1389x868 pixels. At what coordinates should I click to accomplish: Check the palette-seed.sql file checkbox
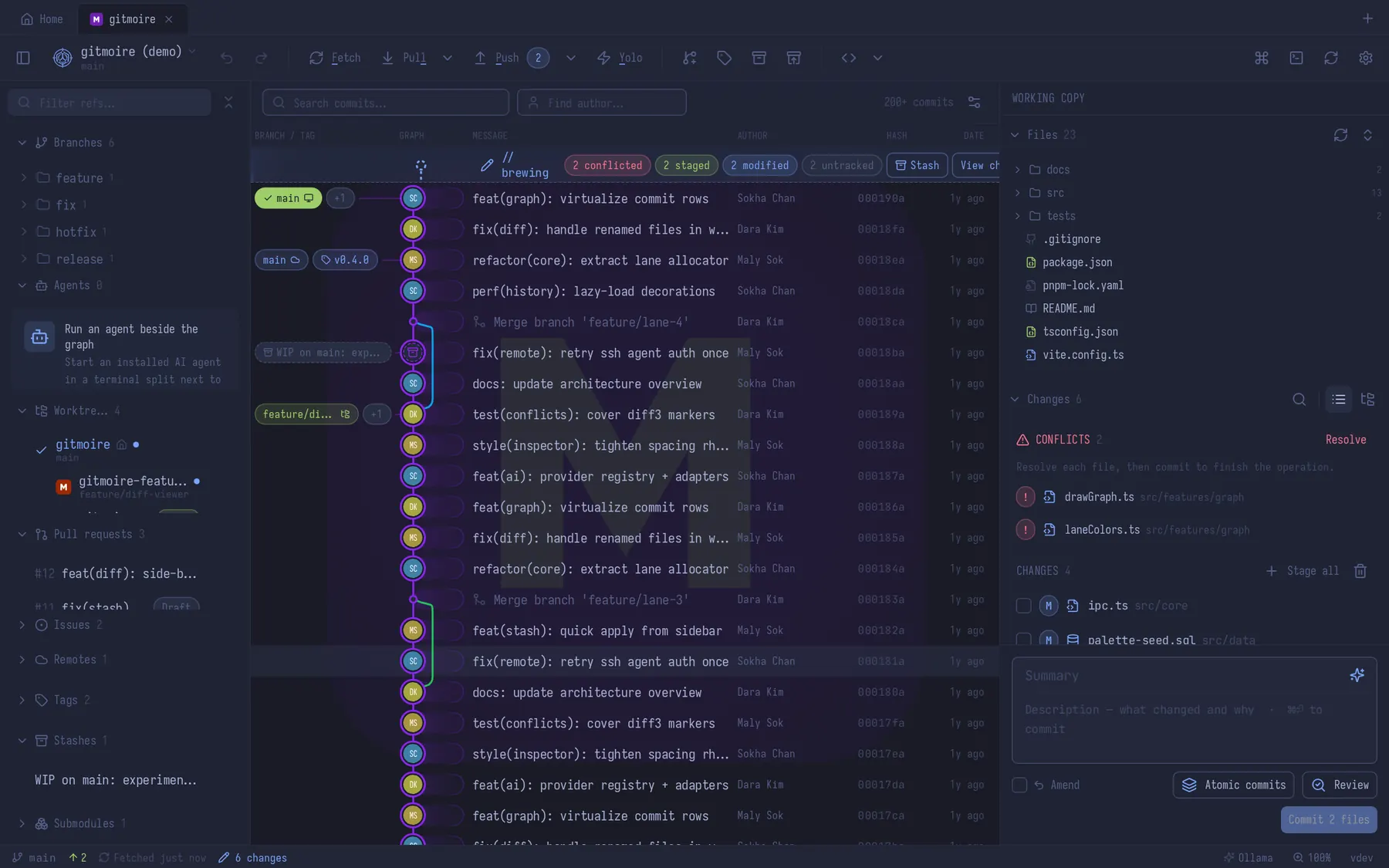1024,640
